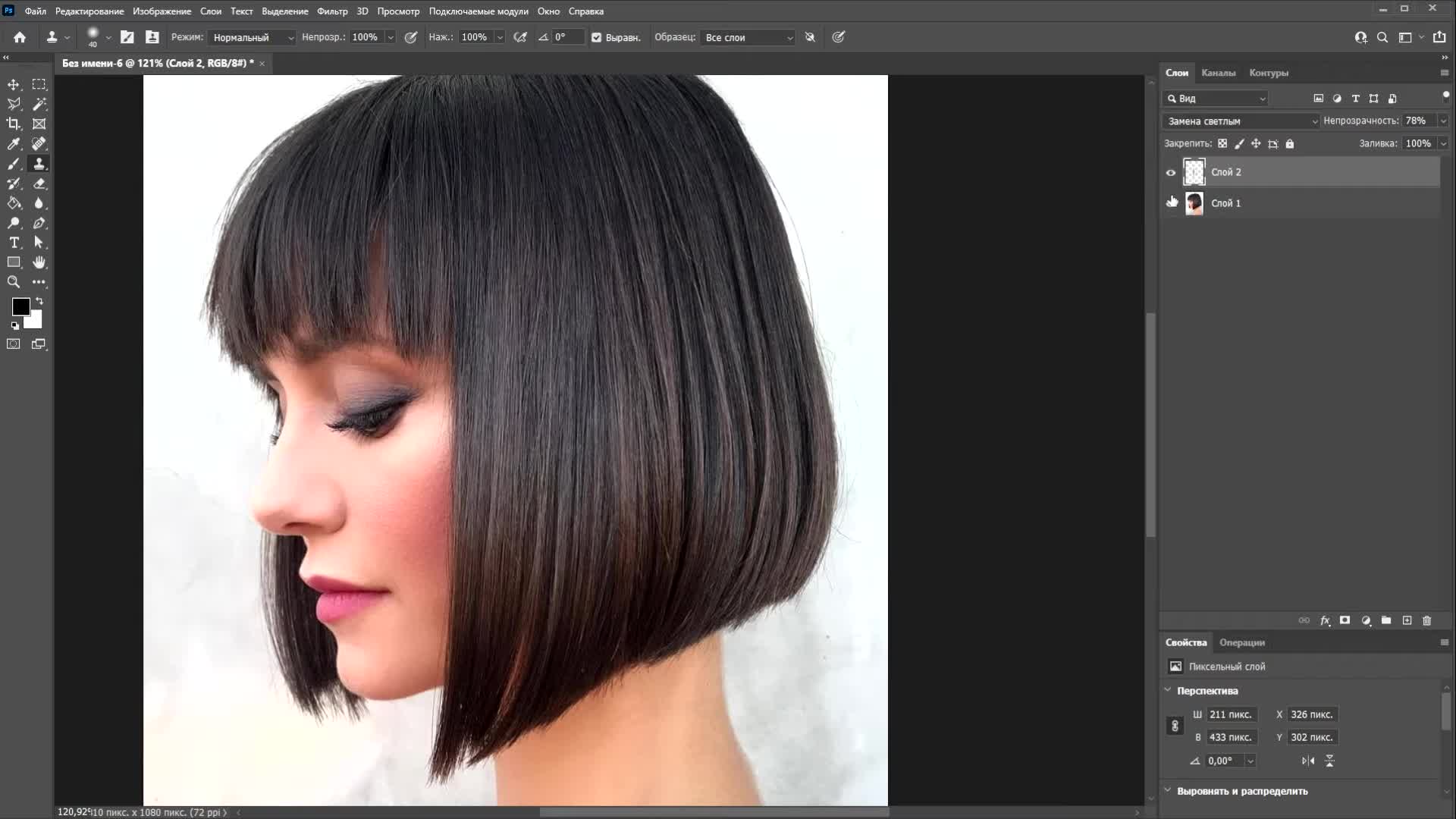
Task: Select the Move tool
Action: pos(14,84)
